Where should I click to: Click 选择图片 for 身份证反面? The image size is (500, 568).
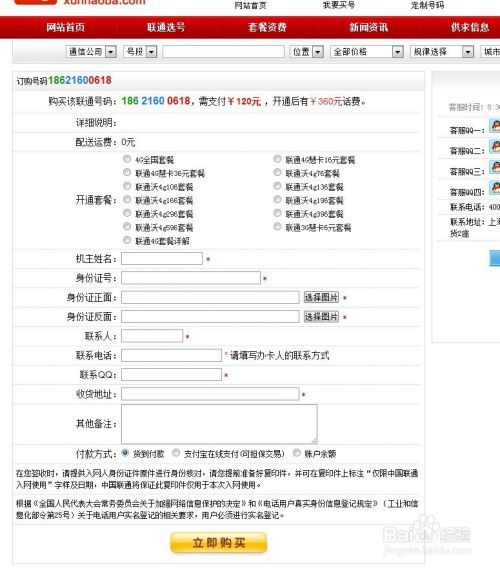[x=321, y=317]
